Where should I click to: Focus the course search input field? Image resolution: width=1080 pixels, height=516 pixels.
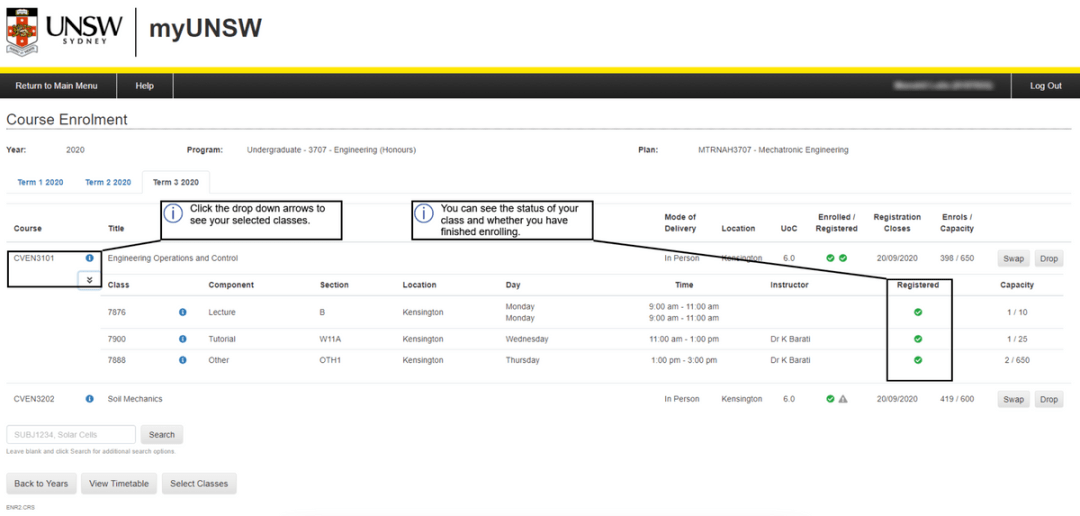70,435
